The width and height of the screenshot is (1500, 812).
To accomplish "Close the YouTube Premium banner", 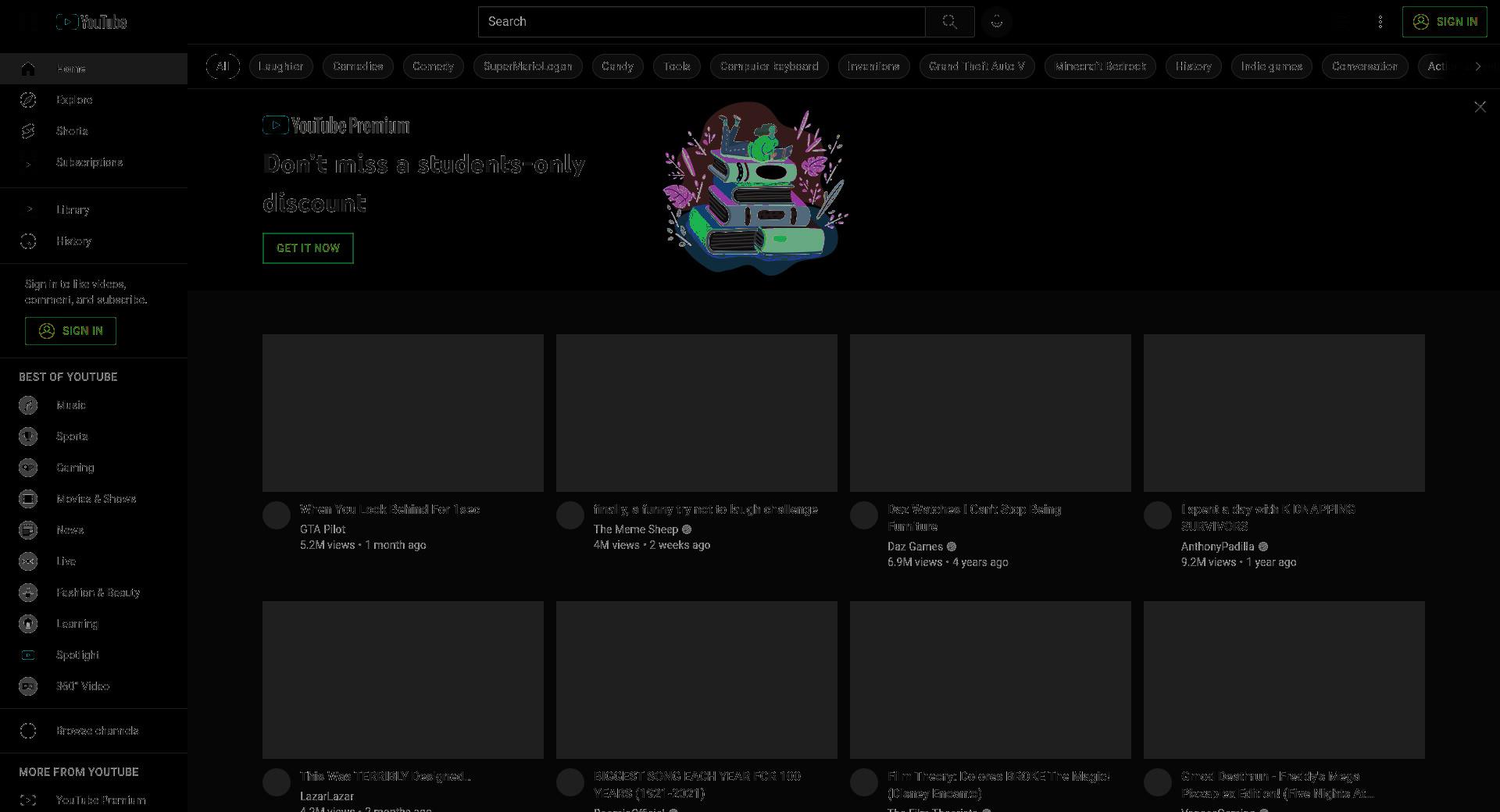I will (x=1480, y=107).
